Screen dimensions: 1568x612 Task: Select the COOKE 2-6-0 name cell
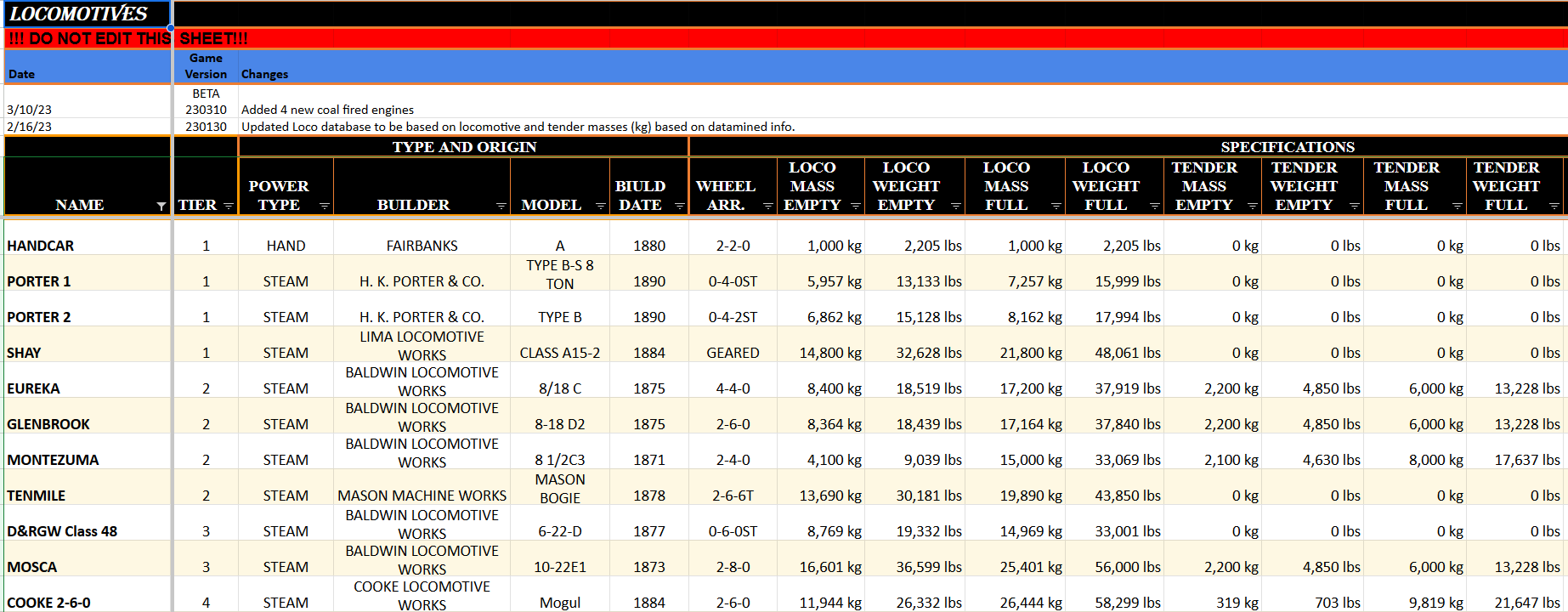pos(88,595)
